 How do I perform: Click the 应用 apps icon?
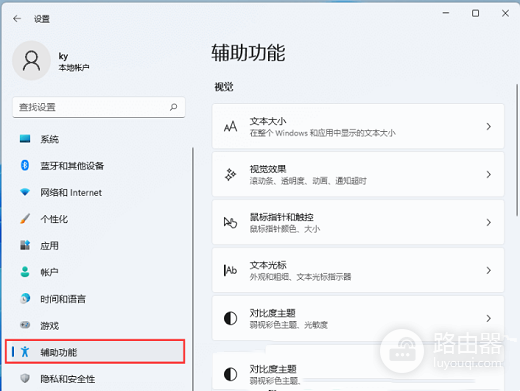pyautogui.click(x=25, y=245)
